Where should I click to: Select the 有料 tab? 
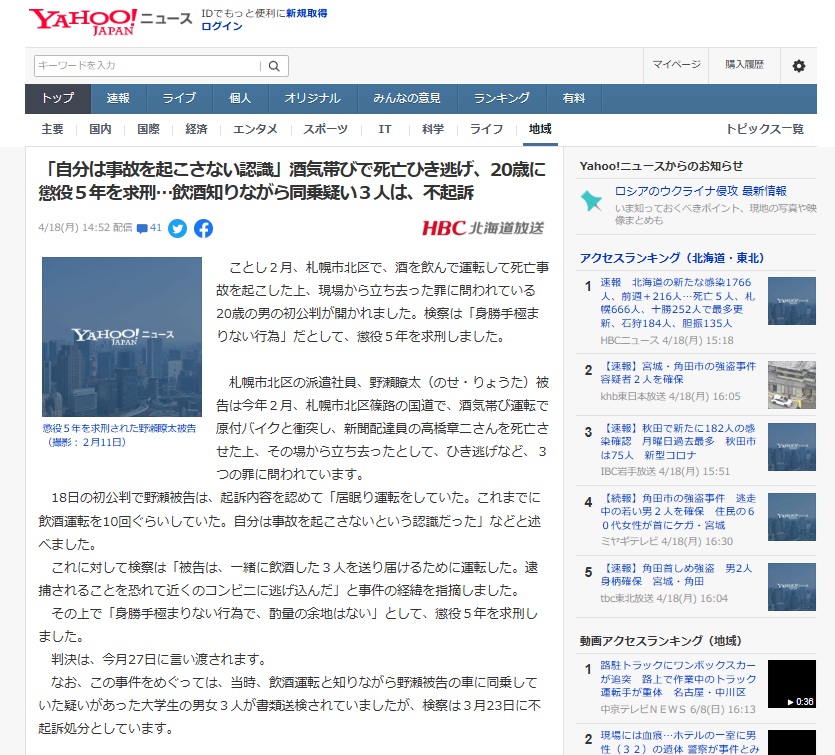(x=574, y=99)
